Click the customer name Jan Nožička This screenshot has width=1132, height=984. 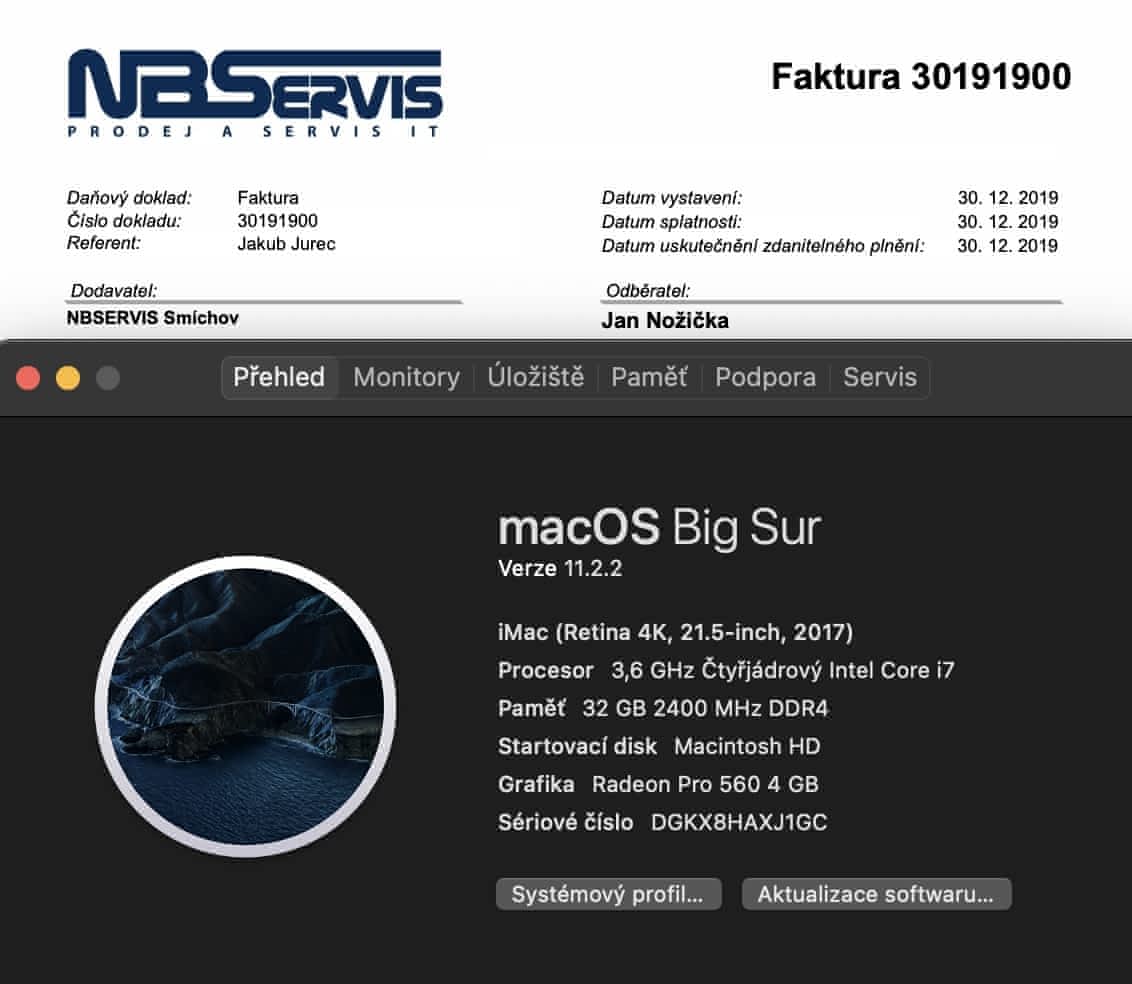point(665,321)
